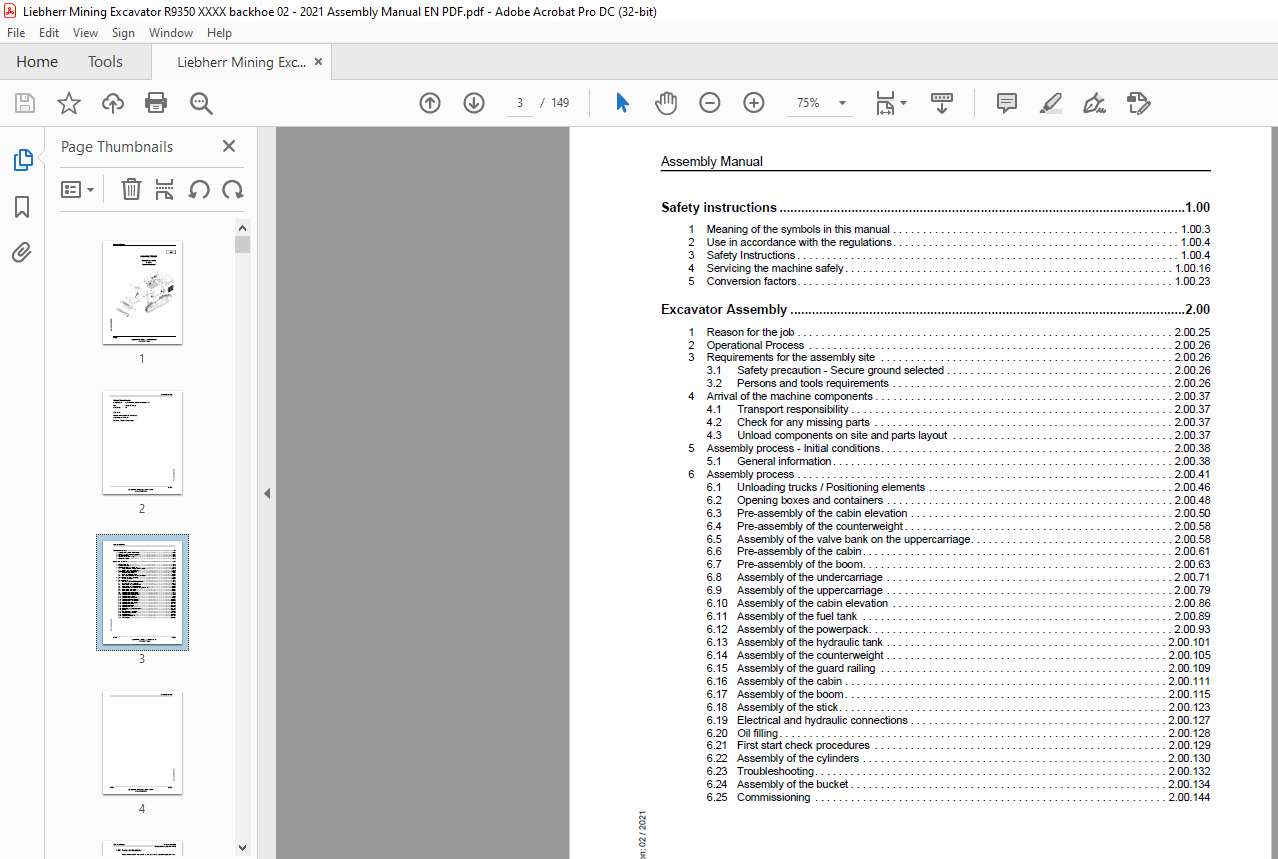Open Page Thumbnails sidebar icon
The image size is (1278, 859).
(22, 160)
